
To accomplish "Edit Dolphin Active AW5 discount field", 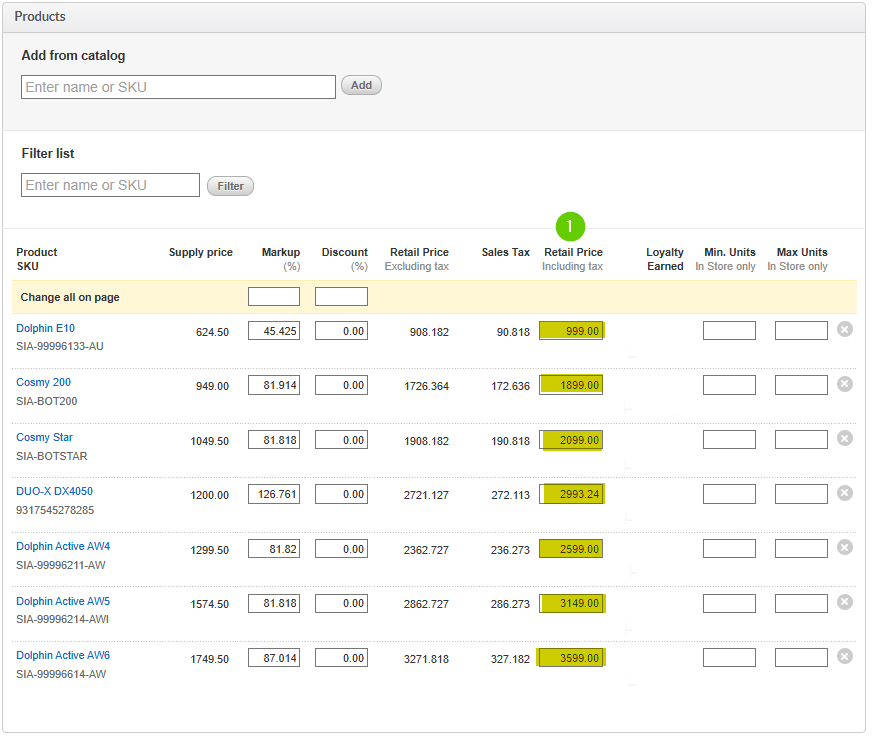I will point(341,603).
